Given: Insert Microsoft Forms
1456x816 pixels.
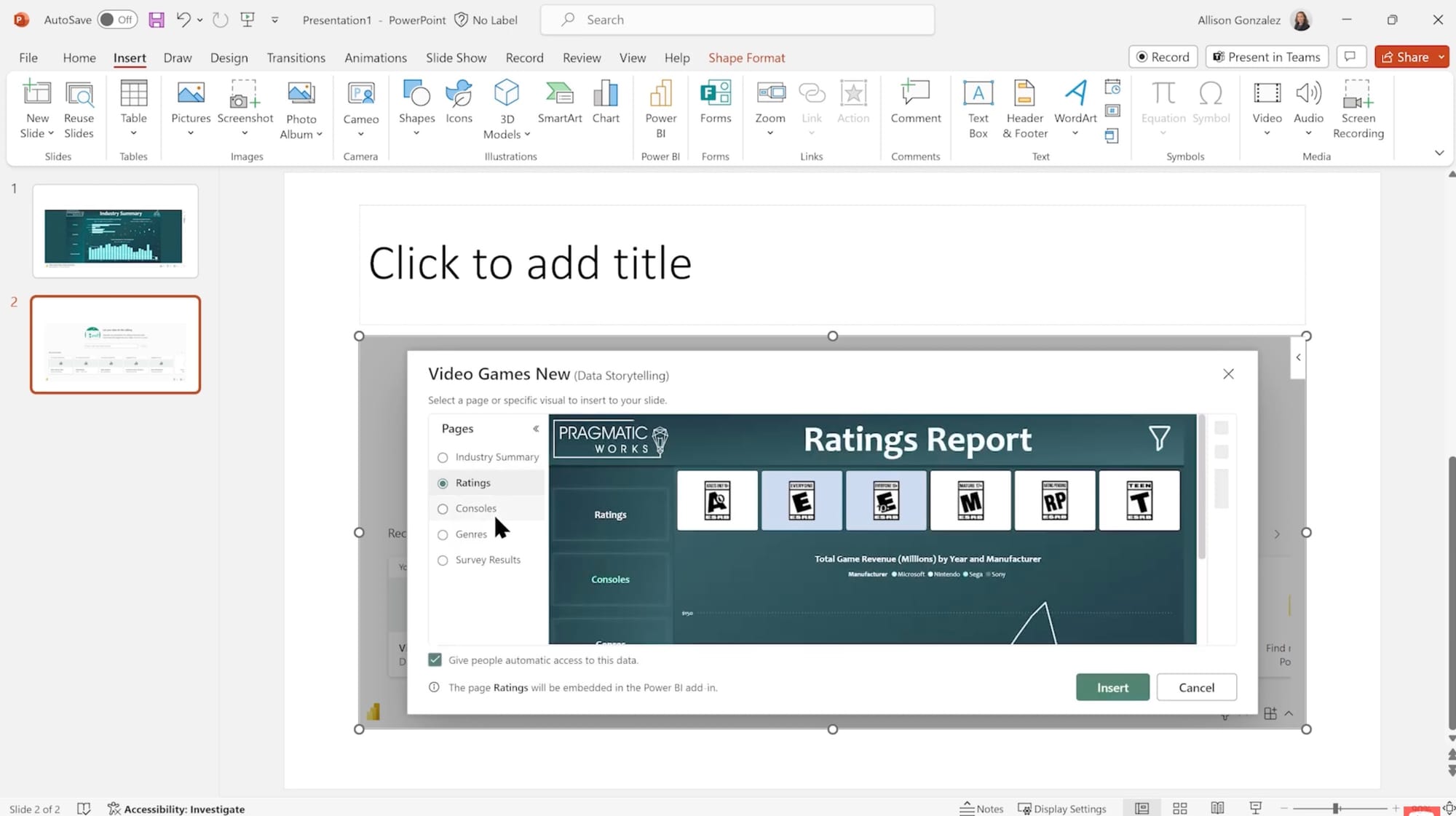Looking at the screenshot, I should (715, 102).
